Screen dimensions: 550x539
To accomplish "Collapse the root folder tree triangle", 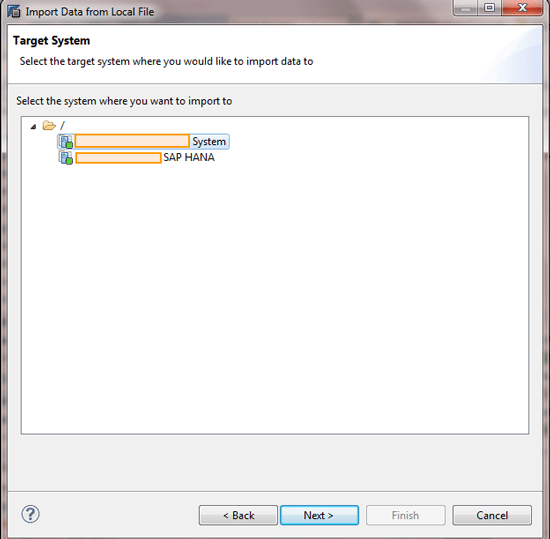I will tap(33, 126).
